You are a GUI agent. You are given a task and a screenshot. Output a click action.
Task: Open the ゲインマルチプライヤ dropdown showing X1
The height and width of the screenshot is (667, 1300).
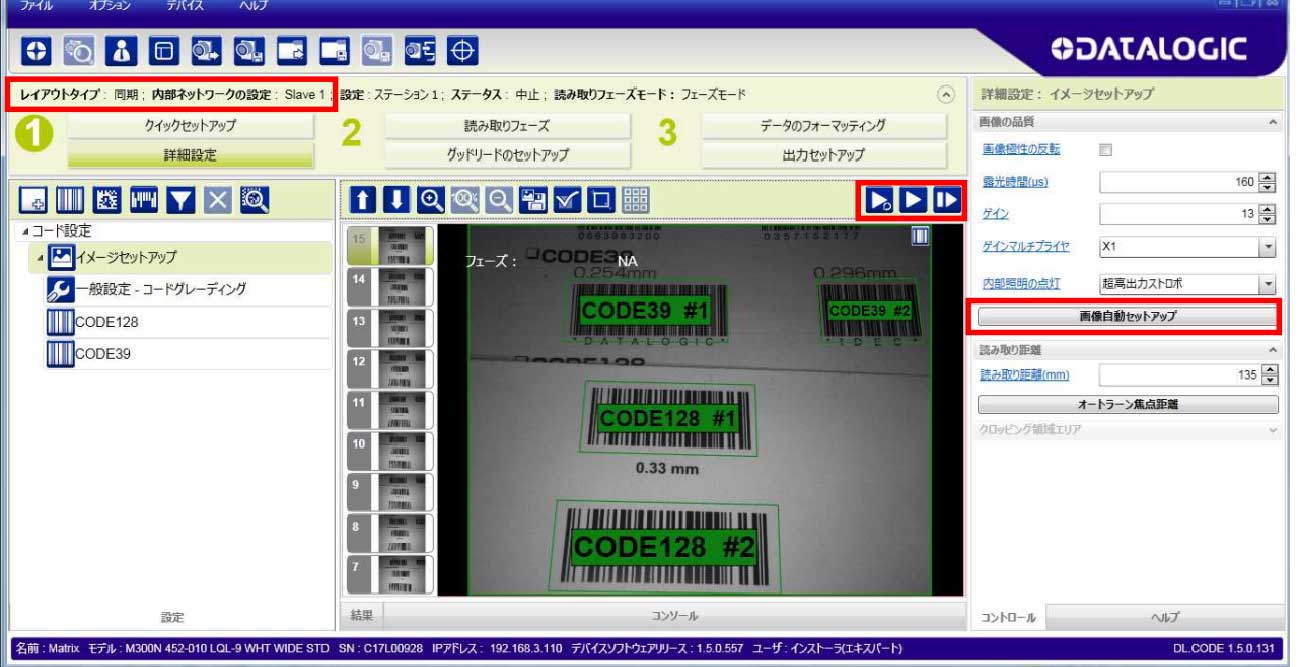point(1187,247)
